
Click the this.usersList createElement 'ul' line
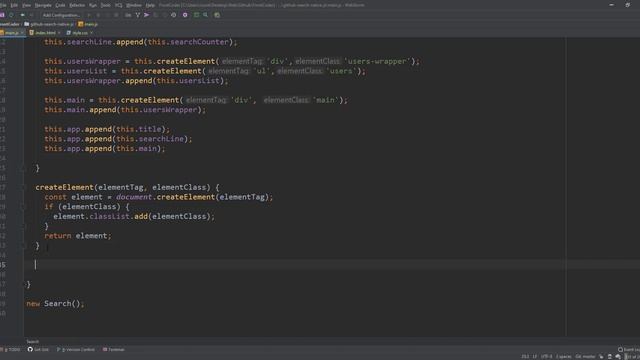point(205,71)
